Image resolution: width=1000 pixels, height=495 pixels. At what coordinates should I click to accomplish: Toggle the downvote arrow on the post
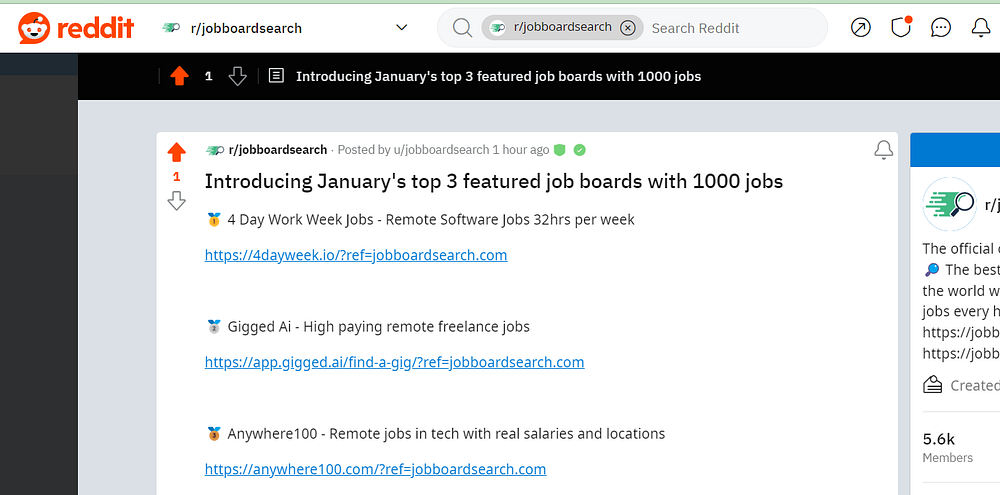tap(177, 201)
